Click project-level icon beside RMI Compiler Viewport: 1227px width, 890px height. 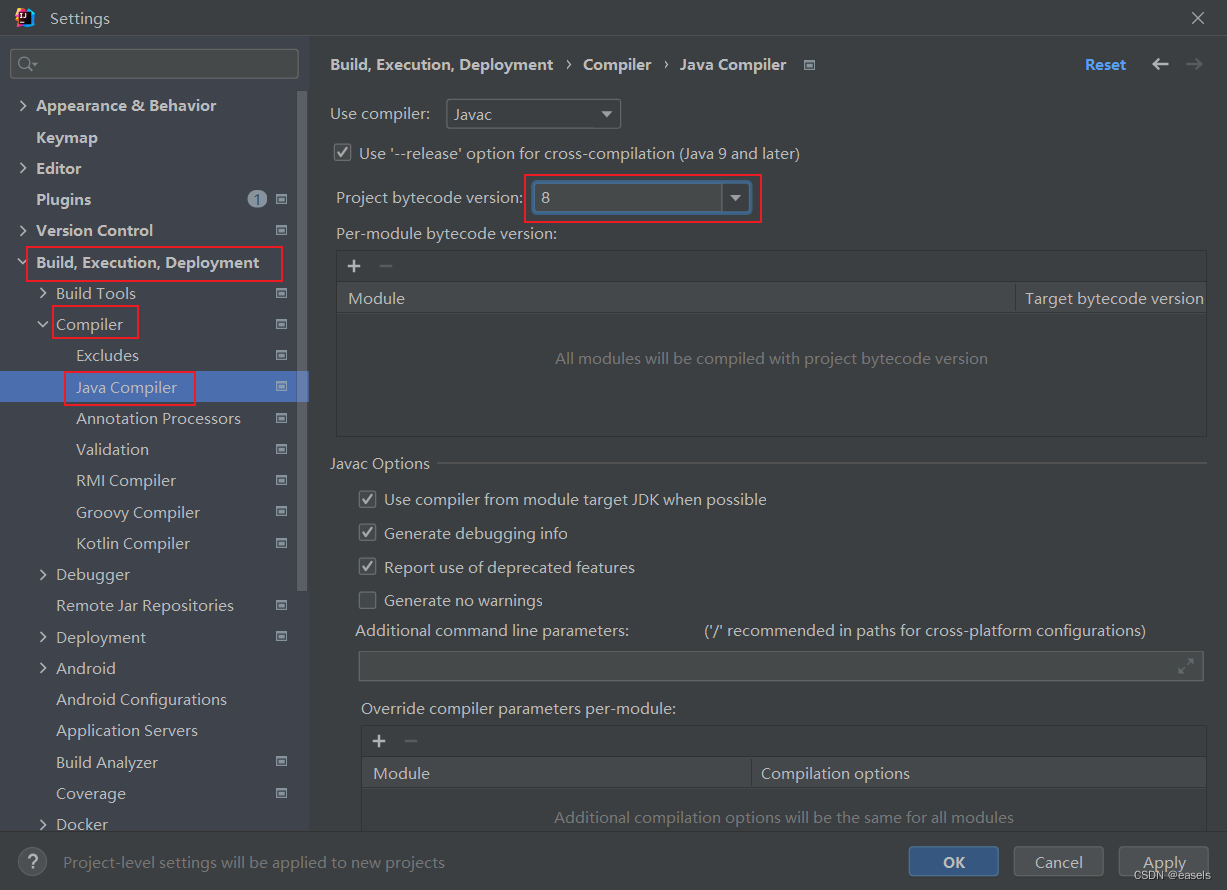point(282,480)
